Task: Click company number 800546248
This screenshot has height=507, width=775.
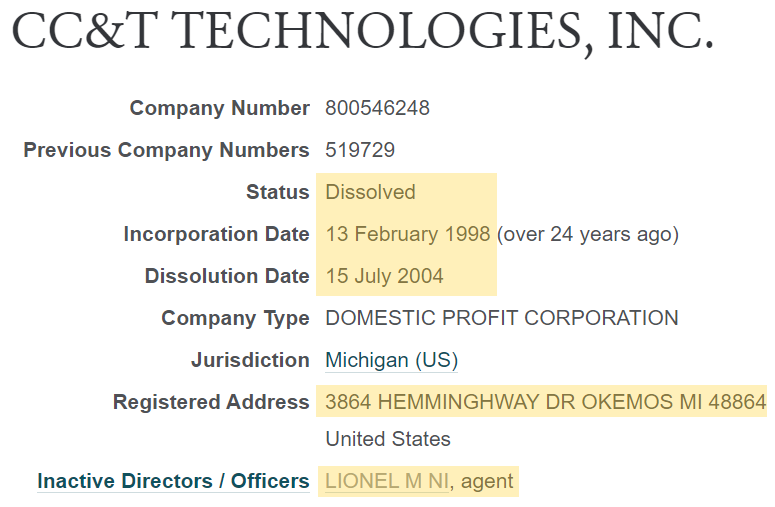Action: [x=377, y=108]
